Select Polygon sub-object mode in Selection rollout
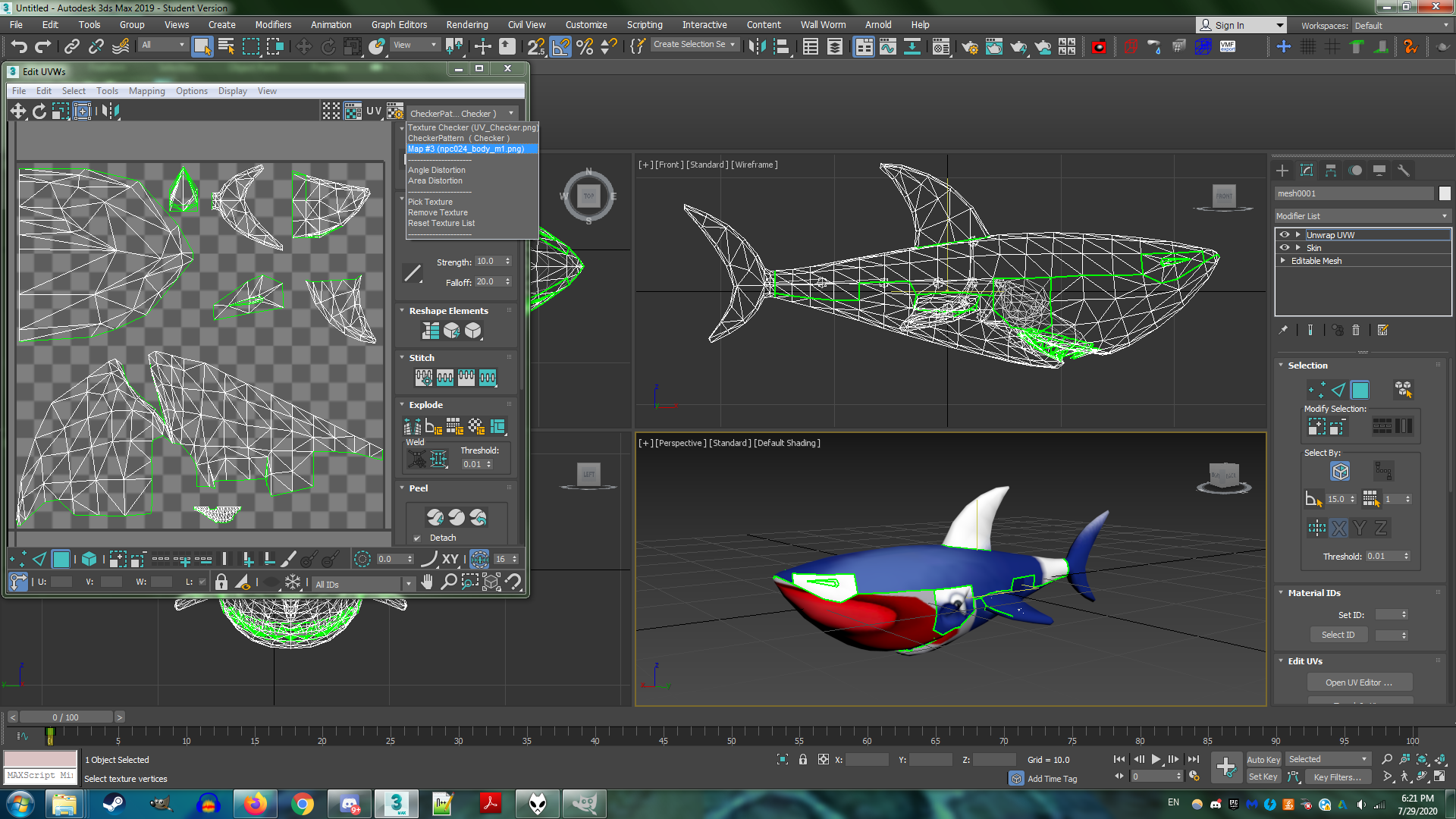Screen dimensions: 1456x819 [x=1360, y=390]
